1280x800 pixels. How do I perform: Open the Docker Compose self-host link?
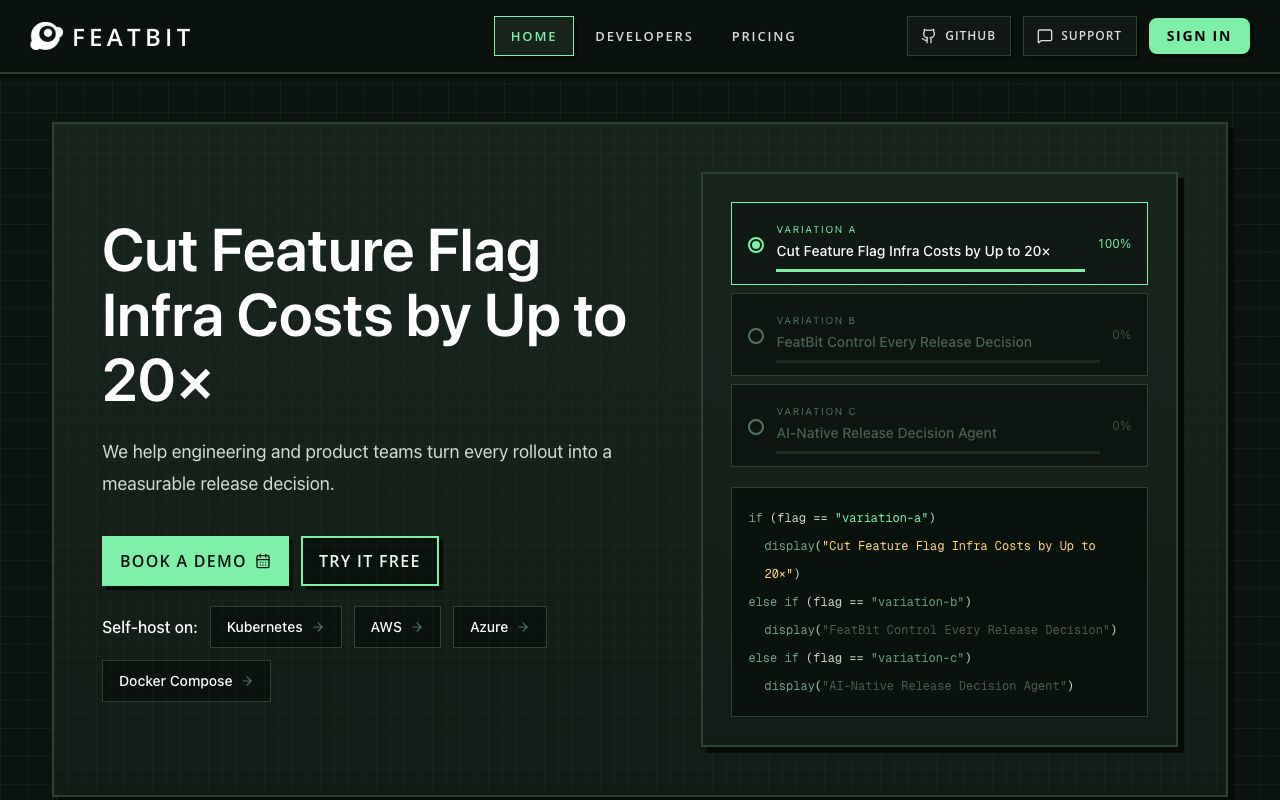pos(186,681)
